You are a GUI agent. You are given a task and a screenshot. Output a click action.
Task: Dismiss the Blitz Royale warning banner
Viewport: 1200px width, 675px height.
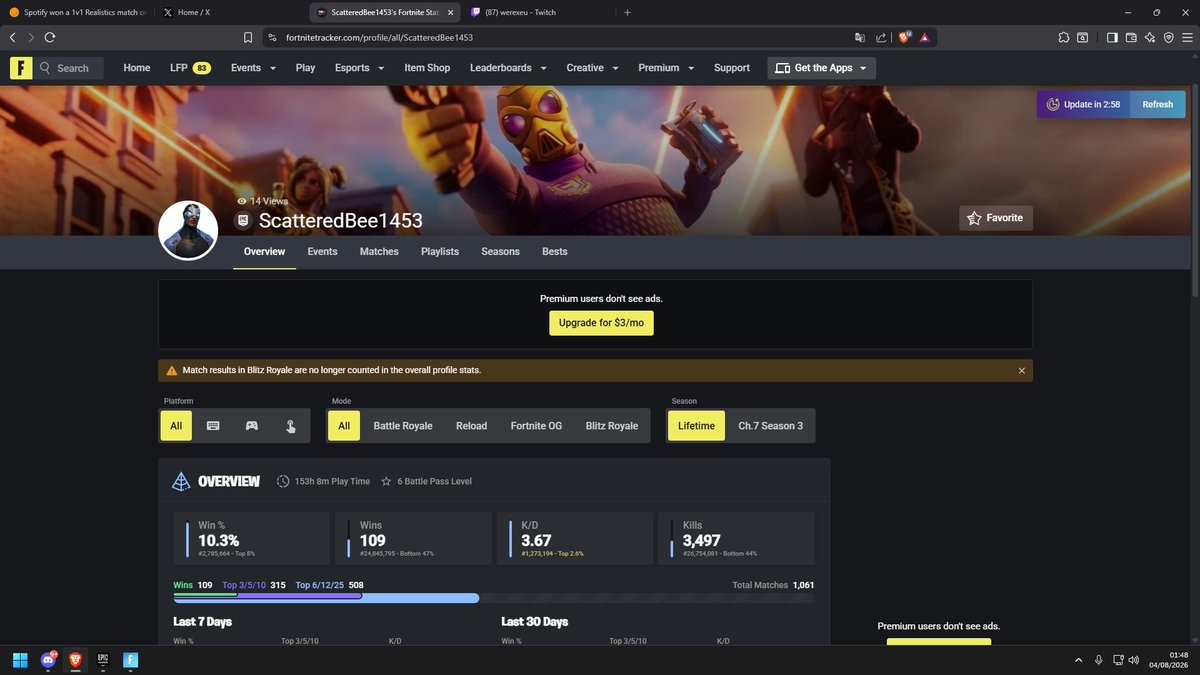[x=1021, y=370]
